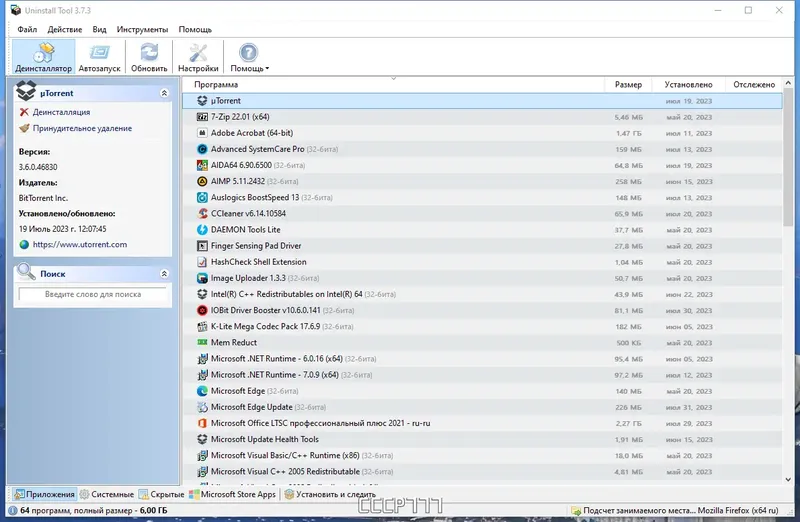This screenshot has height=522, width=800.
Task: Open the Действие menu
Action: [x=65, y=30]
